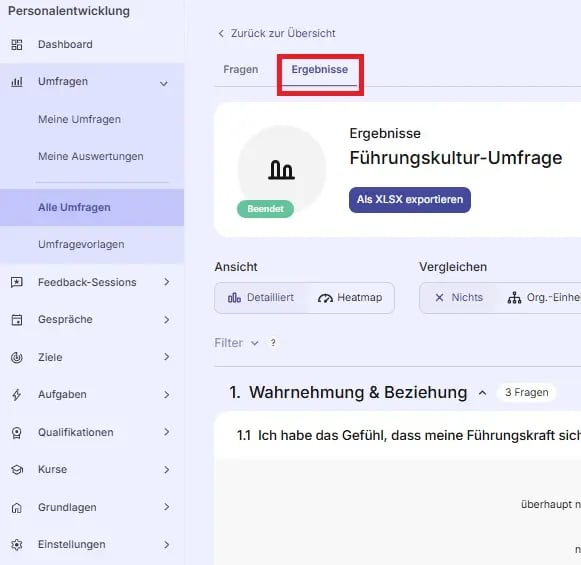Screen dimensions: 581x565
Task: Click the back arrow before Zurück zur Übersicht
Action: [x=221, y=33]
